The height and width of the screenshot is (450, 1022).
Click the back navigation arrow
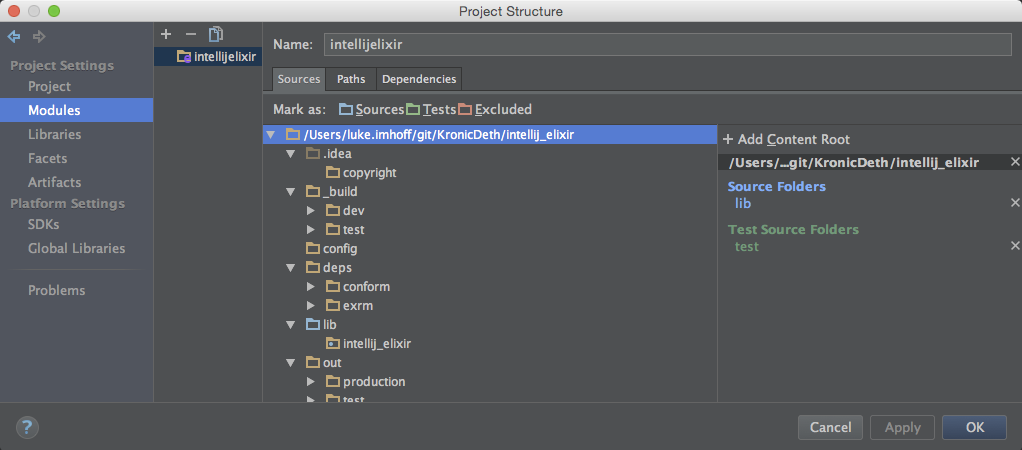14,37
